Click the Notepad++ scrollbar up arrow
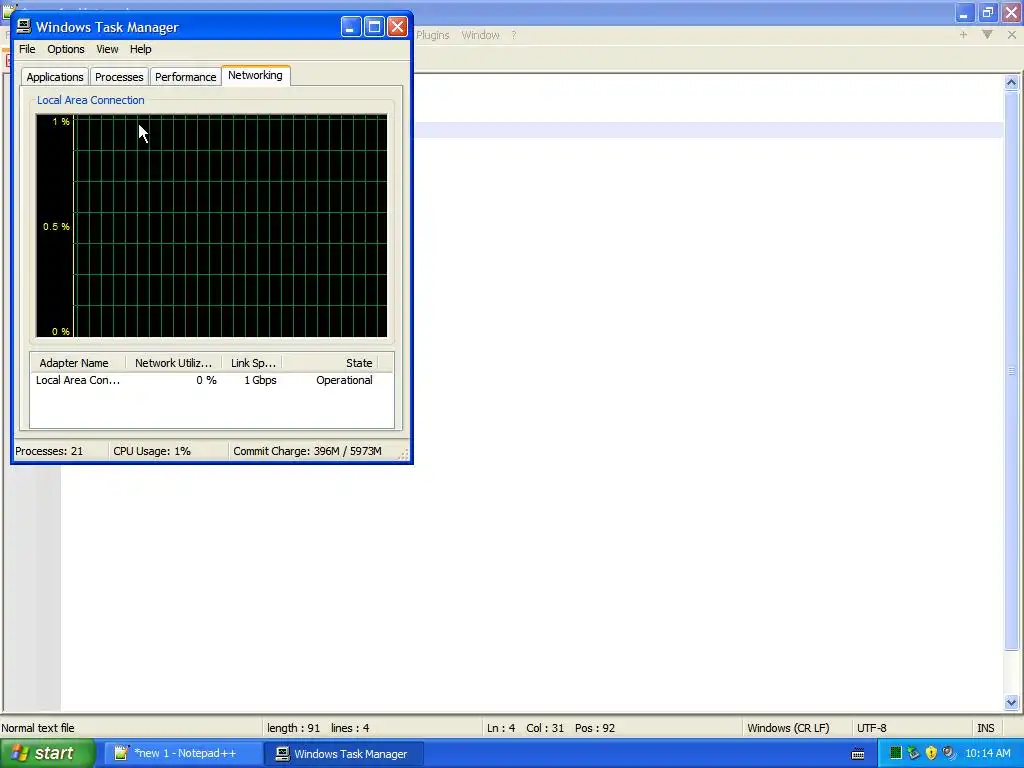The image size is (1024, 768). tap(1011, 83)
